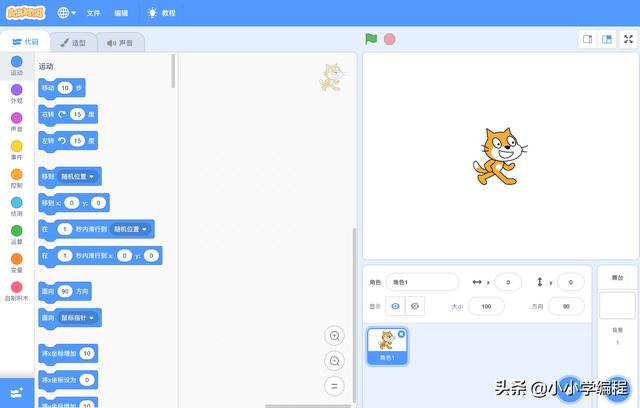Viewport: 640px width, 408px height.
Task: Click x value in 移到 x y block
Action: pos(71,203)
